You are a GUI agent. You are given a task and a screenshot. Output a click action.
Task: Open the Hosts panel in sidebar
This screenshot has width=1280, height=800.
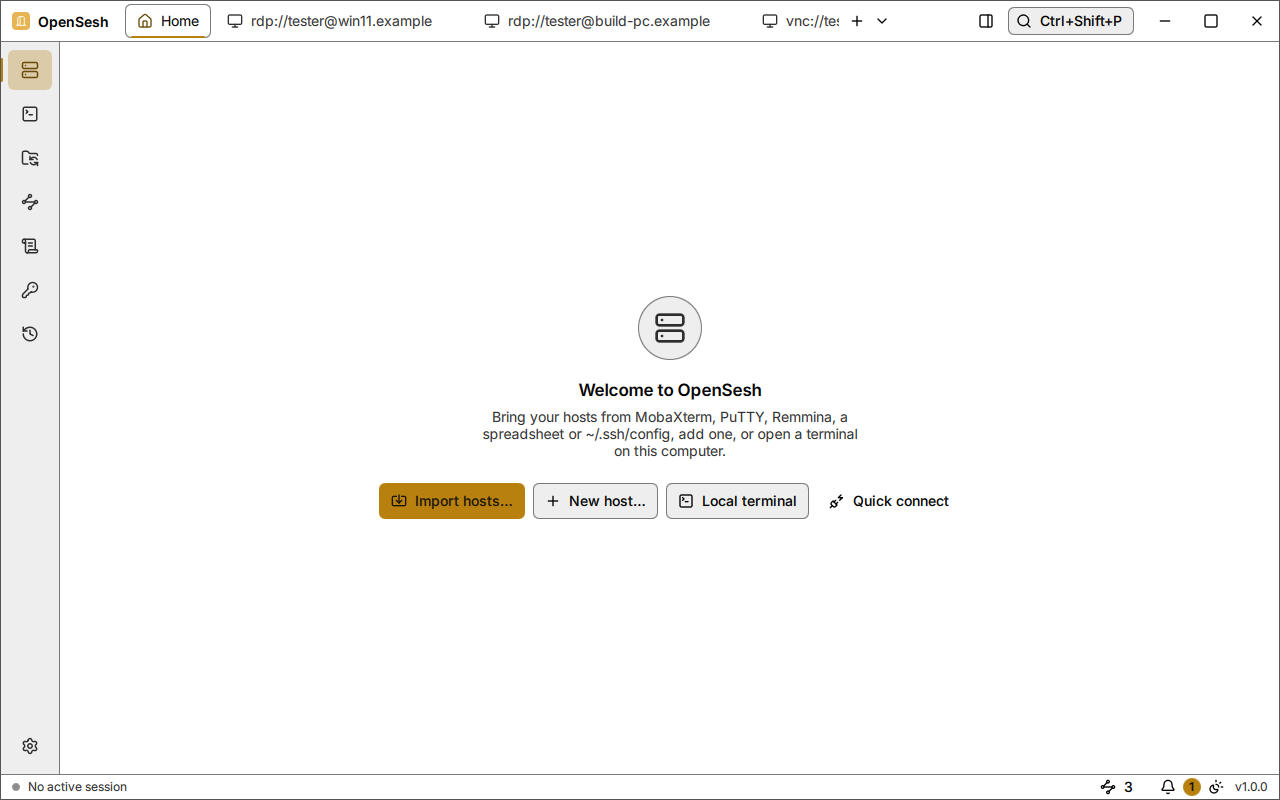coord(30,70)
